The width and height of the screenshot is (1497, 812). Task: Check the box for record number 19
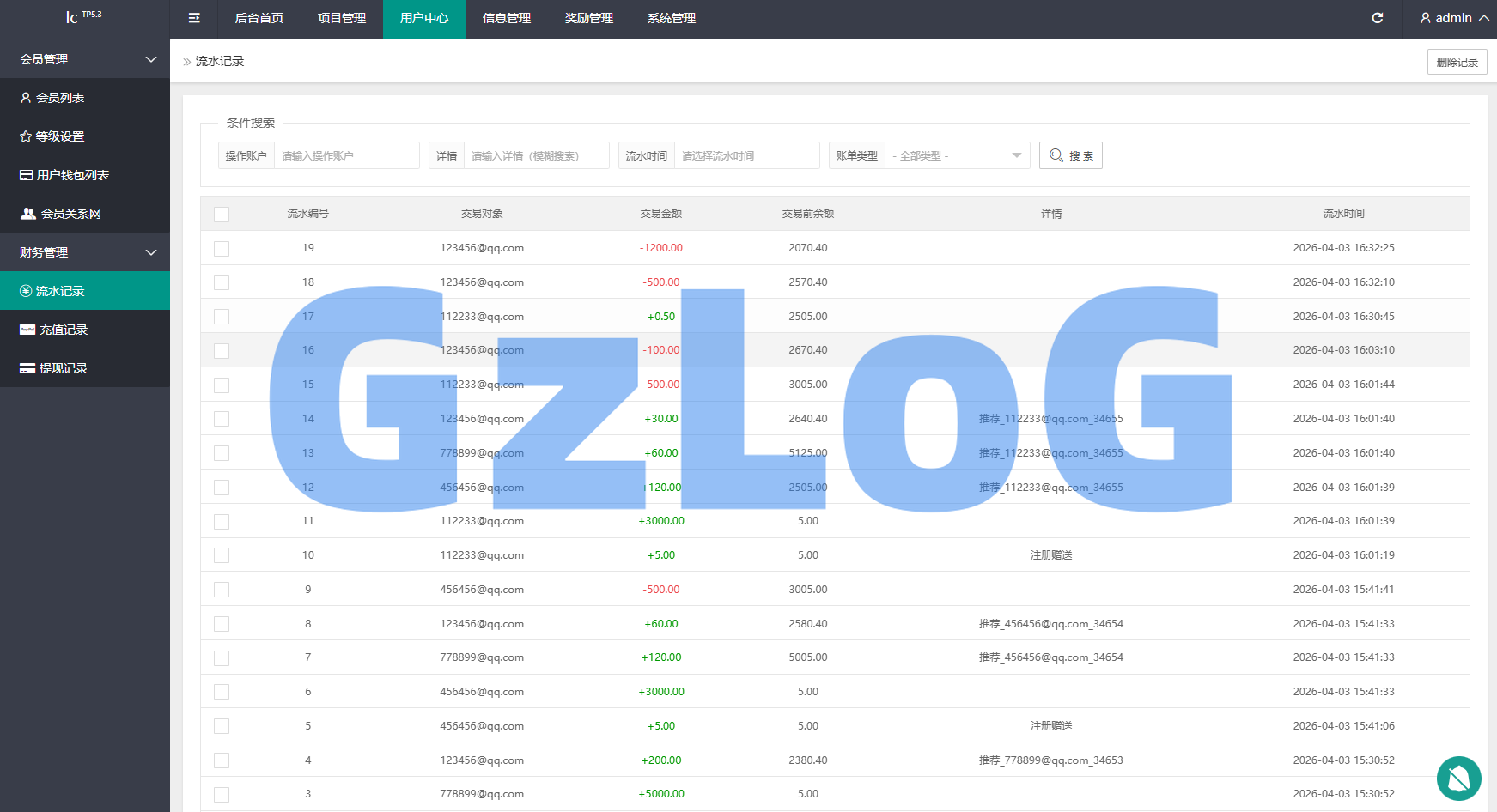[222, 248]
